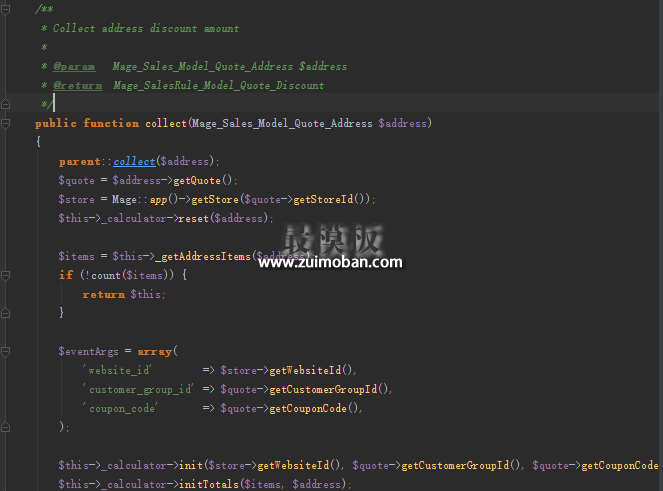Screen dimensions: 663x491
Task: Click the underlined collect link after parent::
Action: [134, 161]
